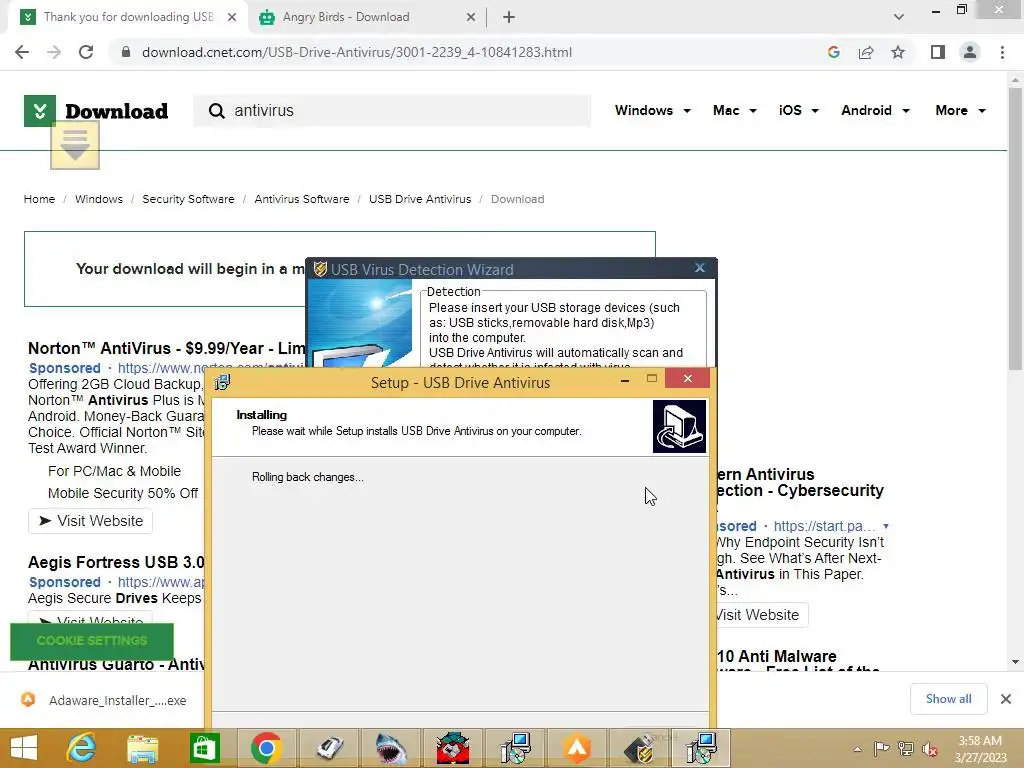Open Windows Start button
The image size is (1024, 768).
coord(24,748)
